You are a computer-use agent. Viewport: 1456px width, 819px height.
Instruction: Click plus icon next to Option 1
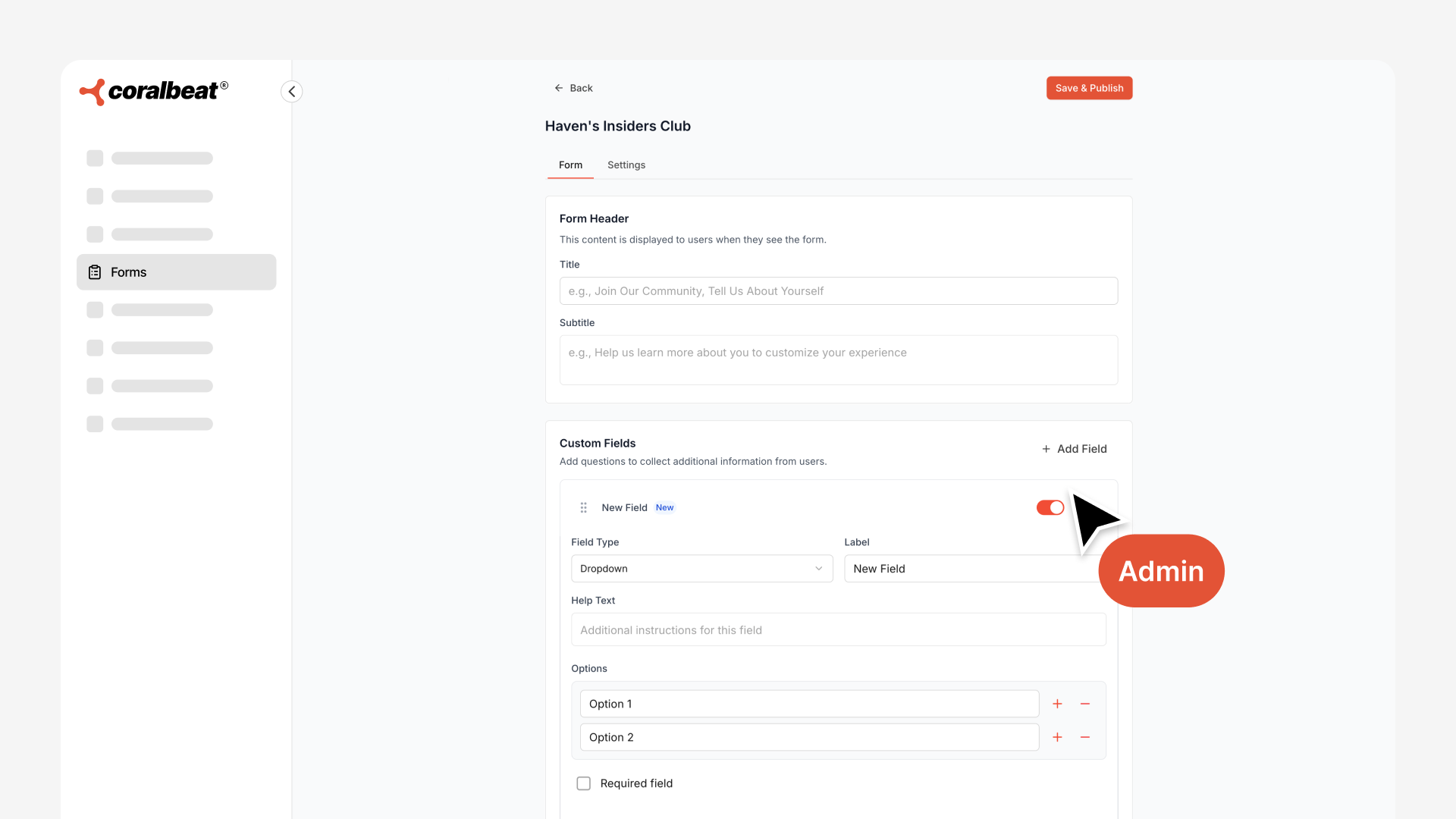click(x=1057, y=704)
